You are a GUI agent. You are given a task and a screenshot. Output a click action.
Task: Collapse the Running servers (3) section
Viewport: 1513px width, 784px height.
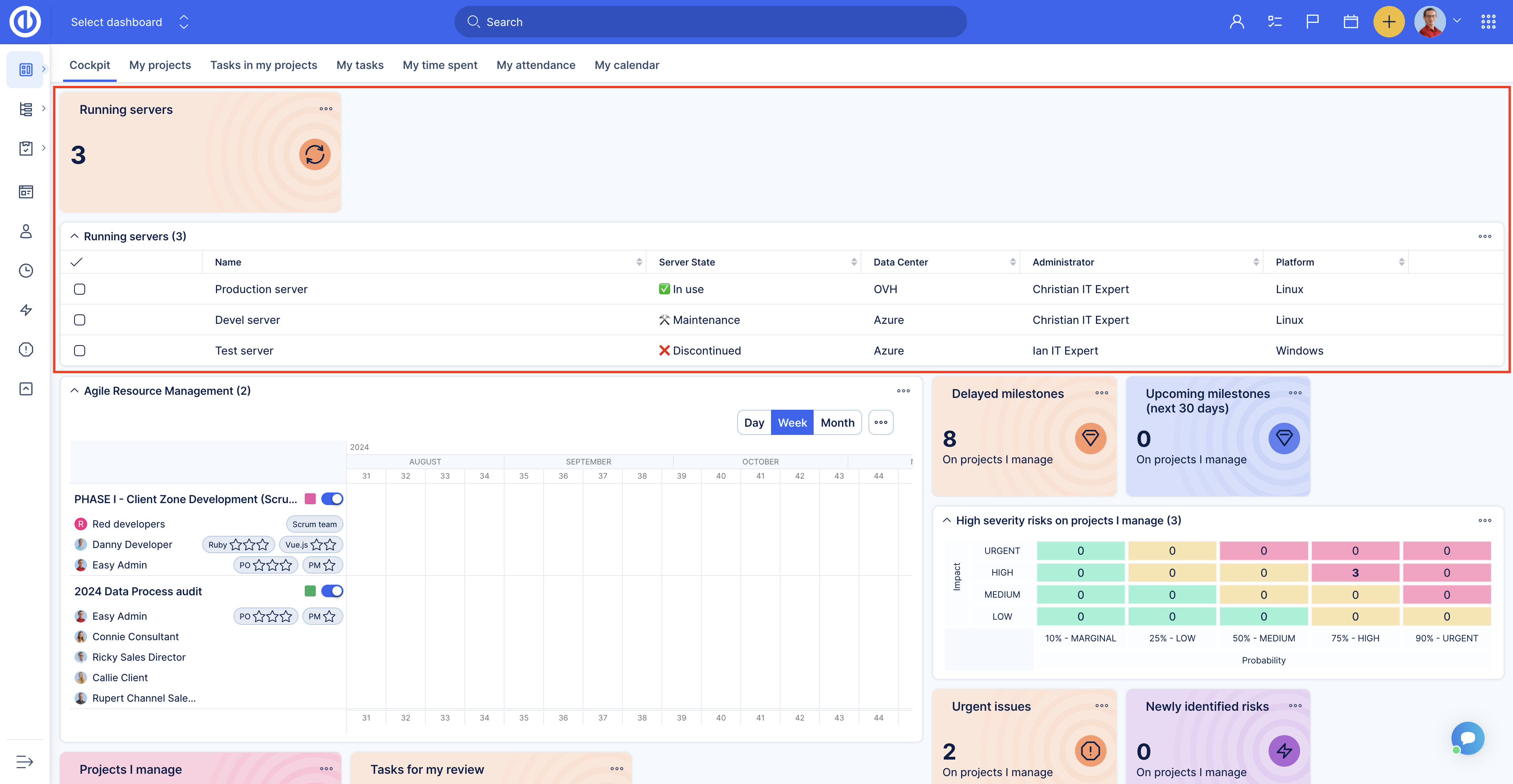pos(75,236)
